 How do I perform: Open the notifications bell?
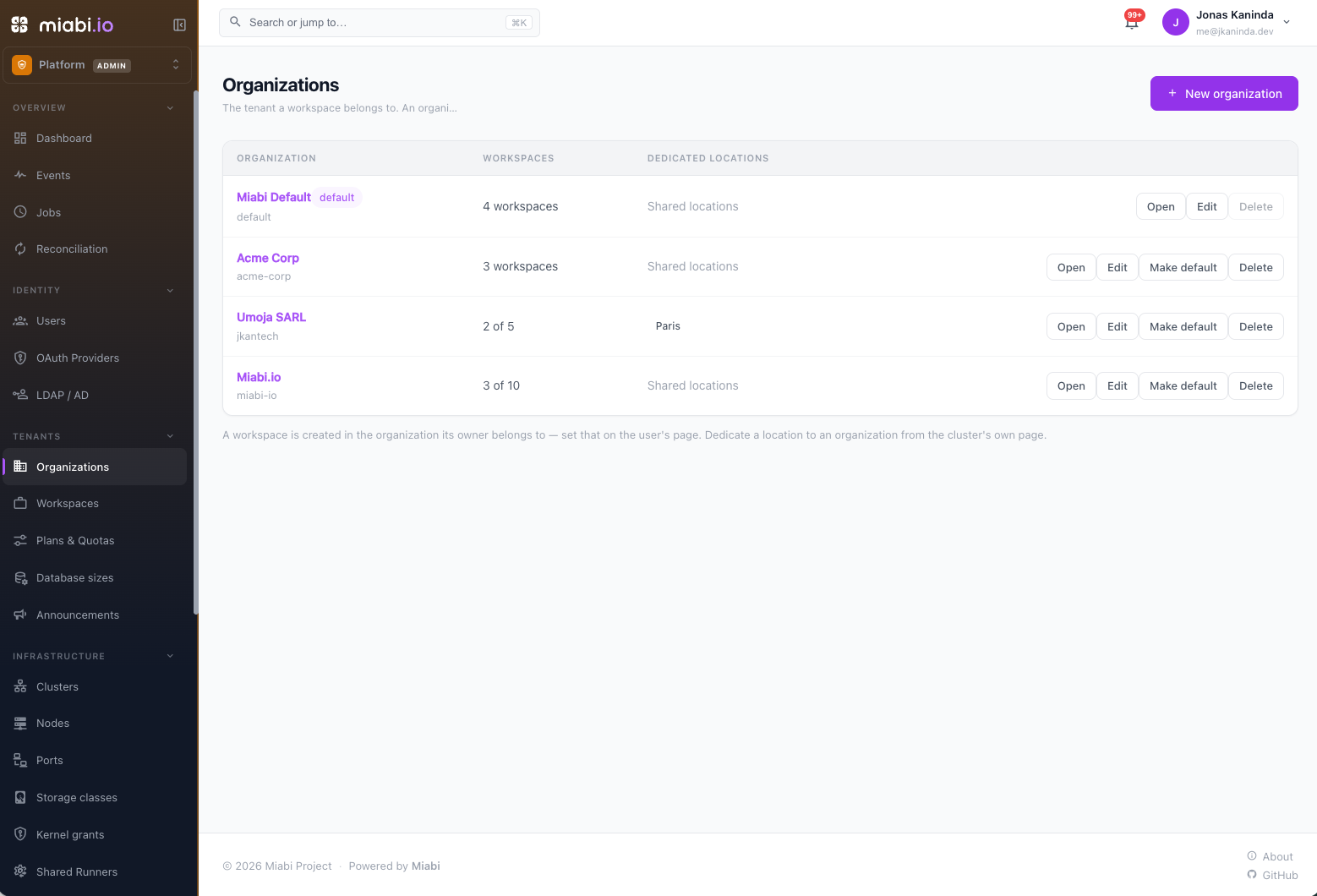click(x=1132, y=23)
